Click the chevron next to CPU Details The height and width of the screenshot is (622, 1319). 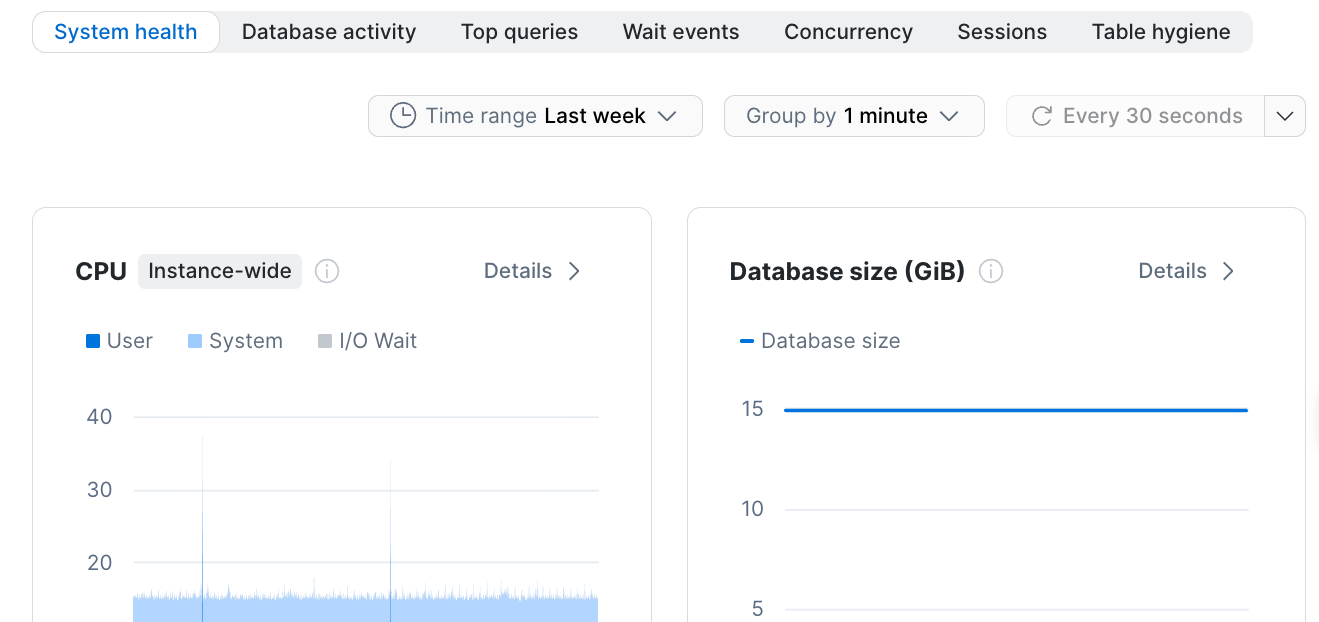coord(574,271)
